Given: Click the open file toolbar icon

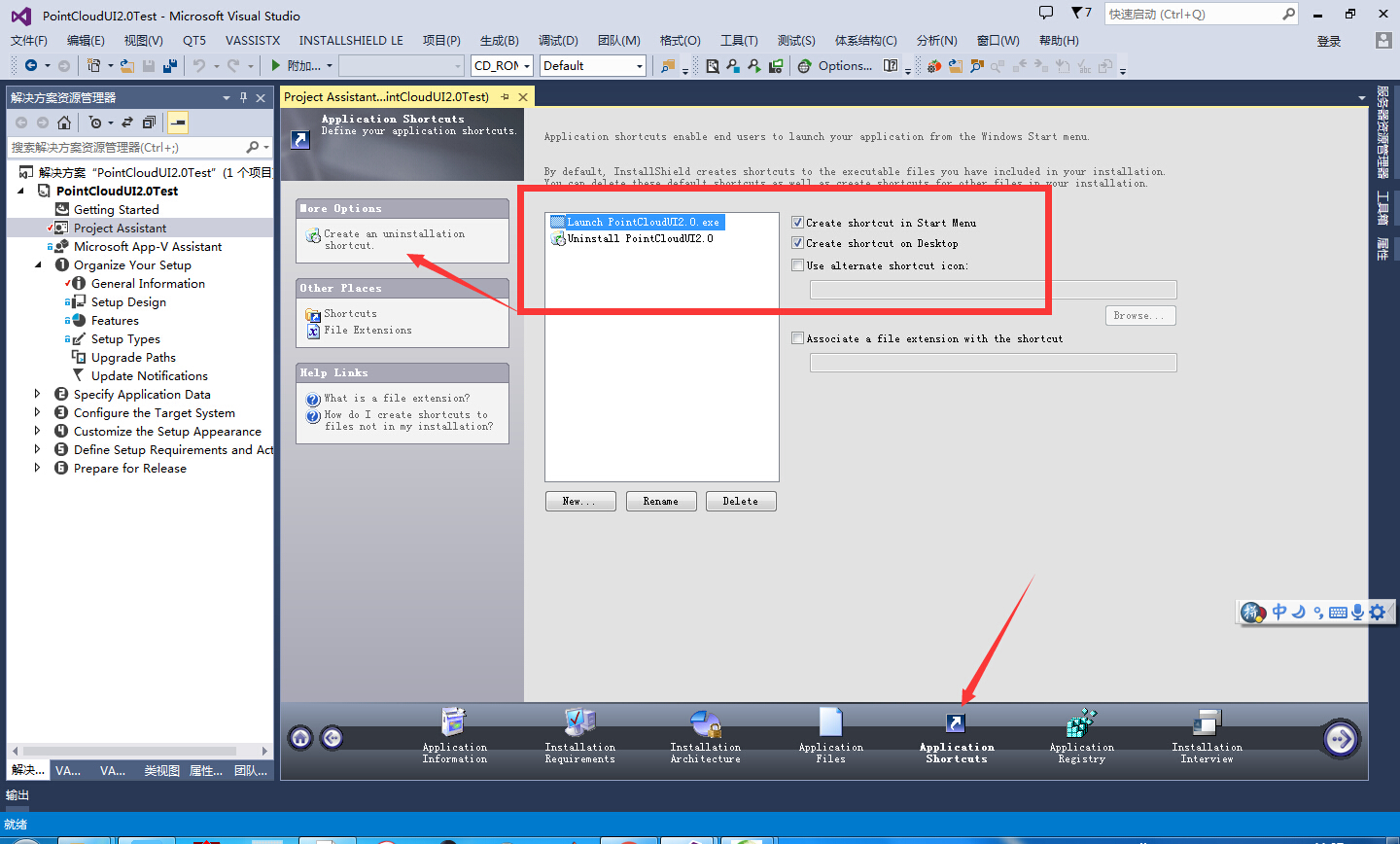Looking at the screenshot, I should (126, 65).
